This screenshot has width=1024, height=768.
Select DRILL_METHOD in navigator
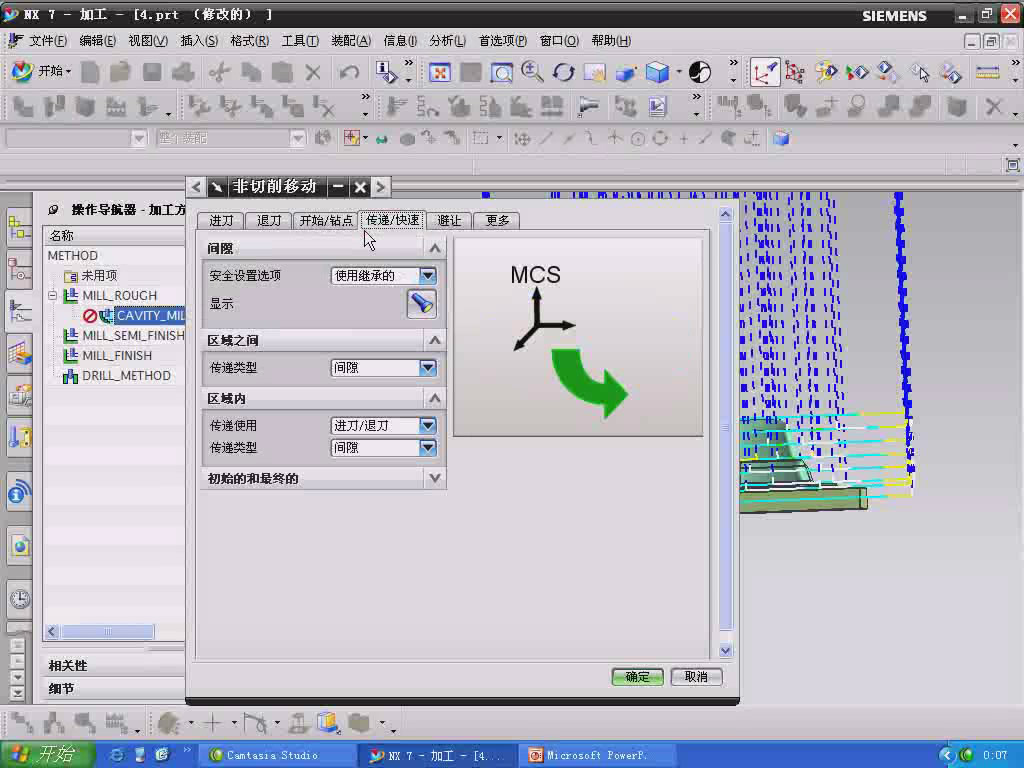(x=126, y=376)
